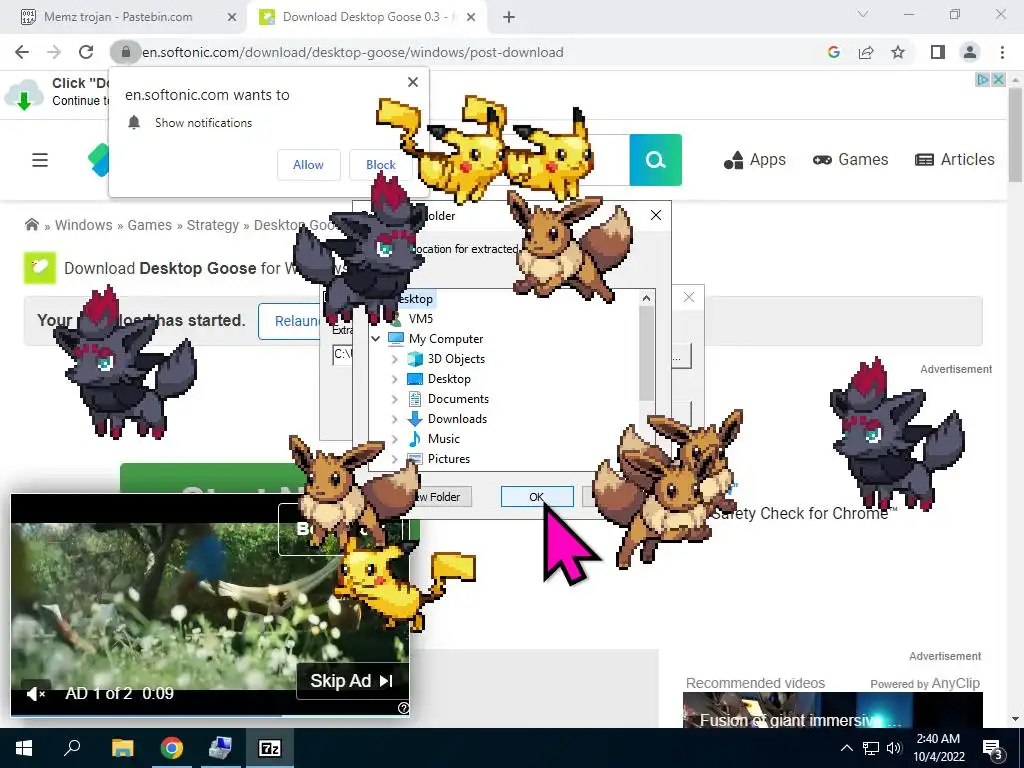Viewport: 1024px width, 768px height.
Task: Open the Windows Start menu
Action: 24,748
